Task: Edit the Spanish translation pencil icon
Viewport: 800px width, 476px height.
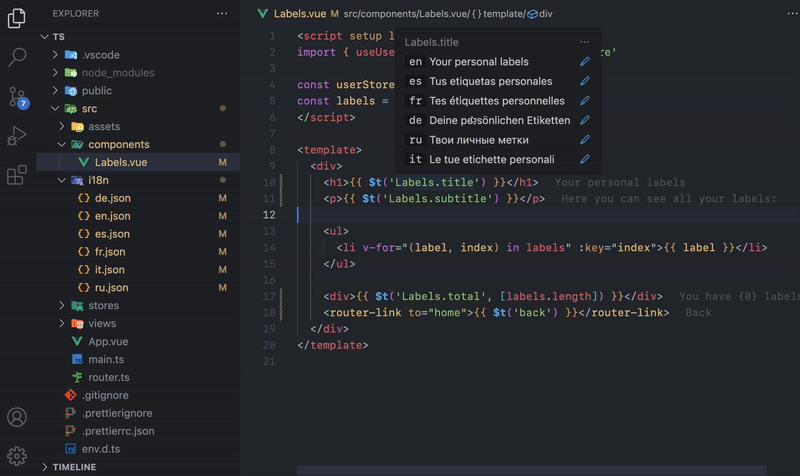Action: [x=585, y=81]
